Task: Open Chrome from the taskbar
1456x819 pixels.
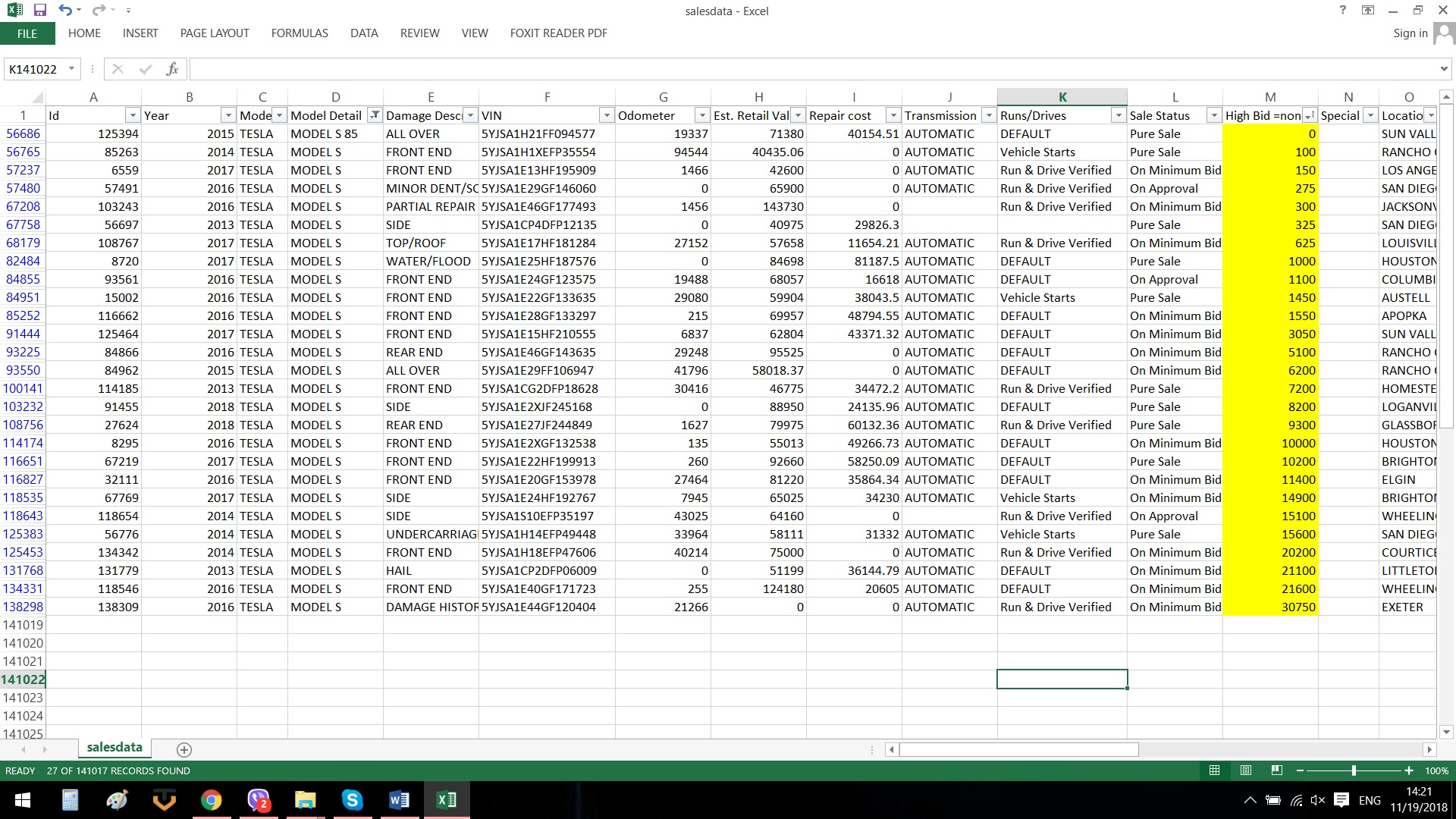Action: [211, 800]
